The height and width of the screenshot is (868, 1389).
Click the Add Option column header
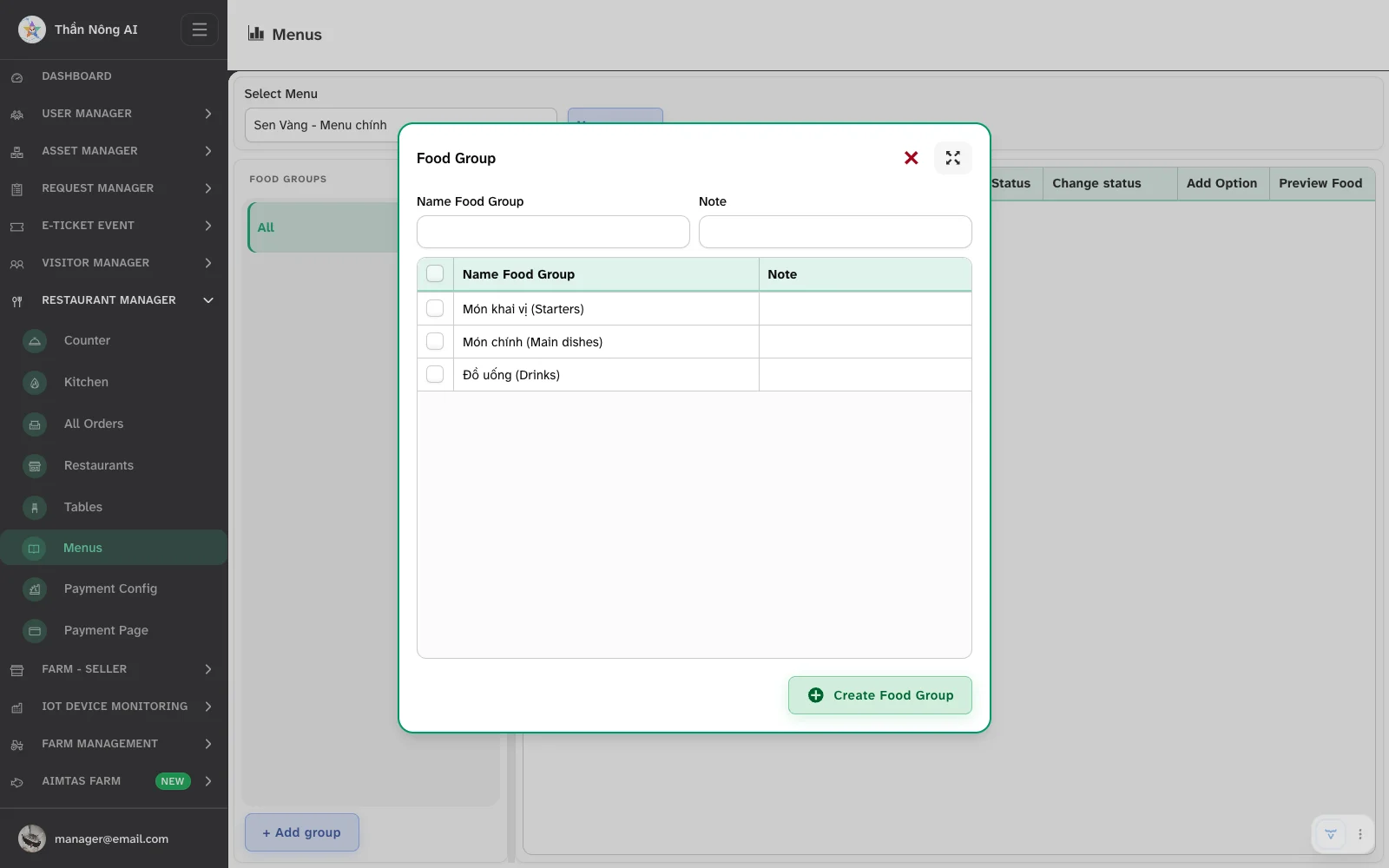[1222, 183]
